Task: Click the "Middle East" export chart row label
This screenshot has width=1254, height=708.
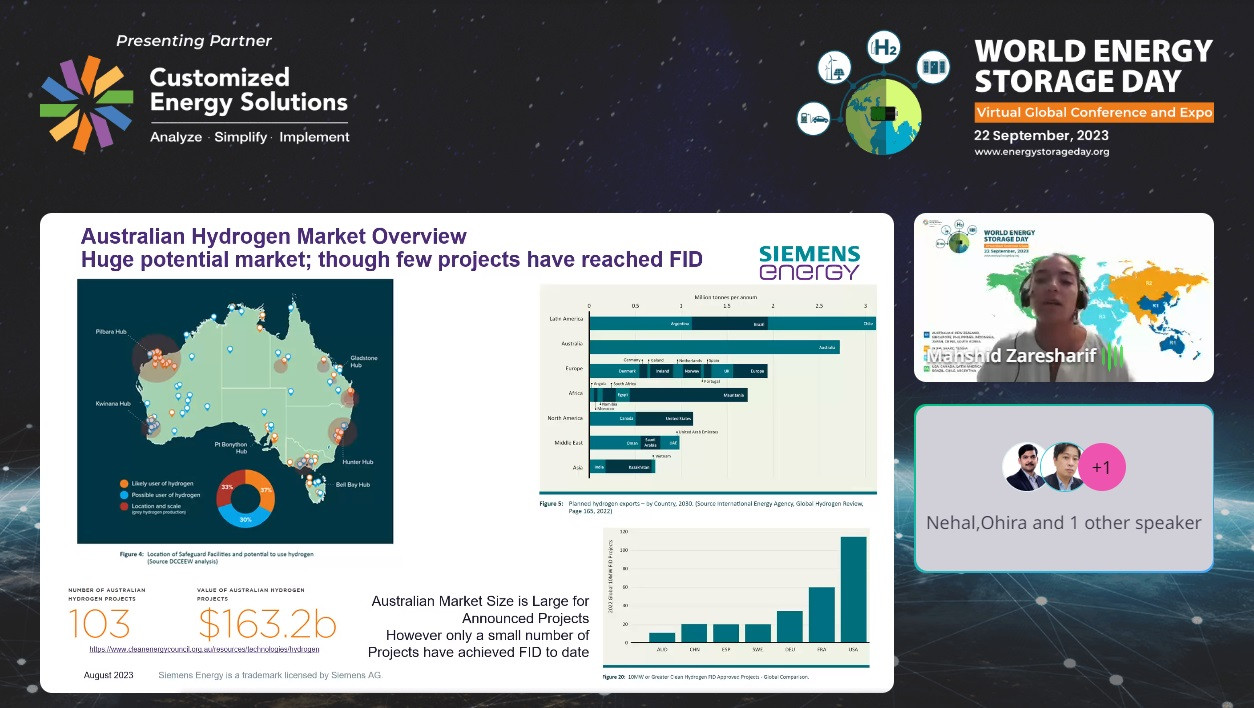Action: coord(571,442)
